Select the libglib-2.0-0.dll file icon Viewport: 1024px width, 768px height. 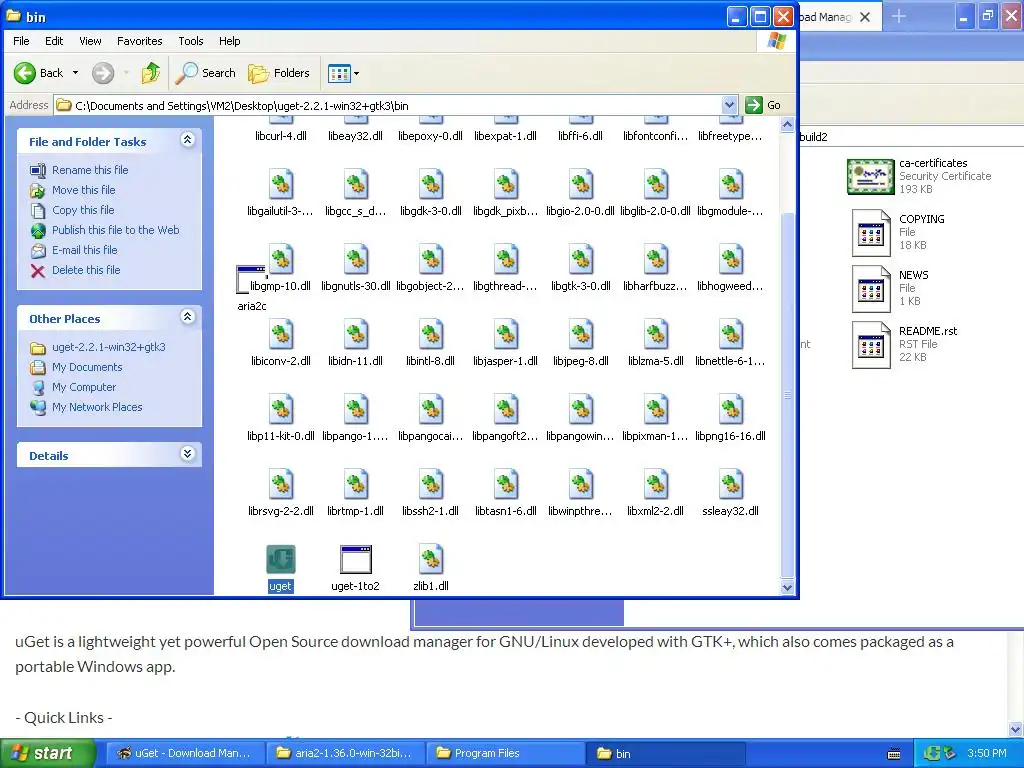click(x=656, y=185)
